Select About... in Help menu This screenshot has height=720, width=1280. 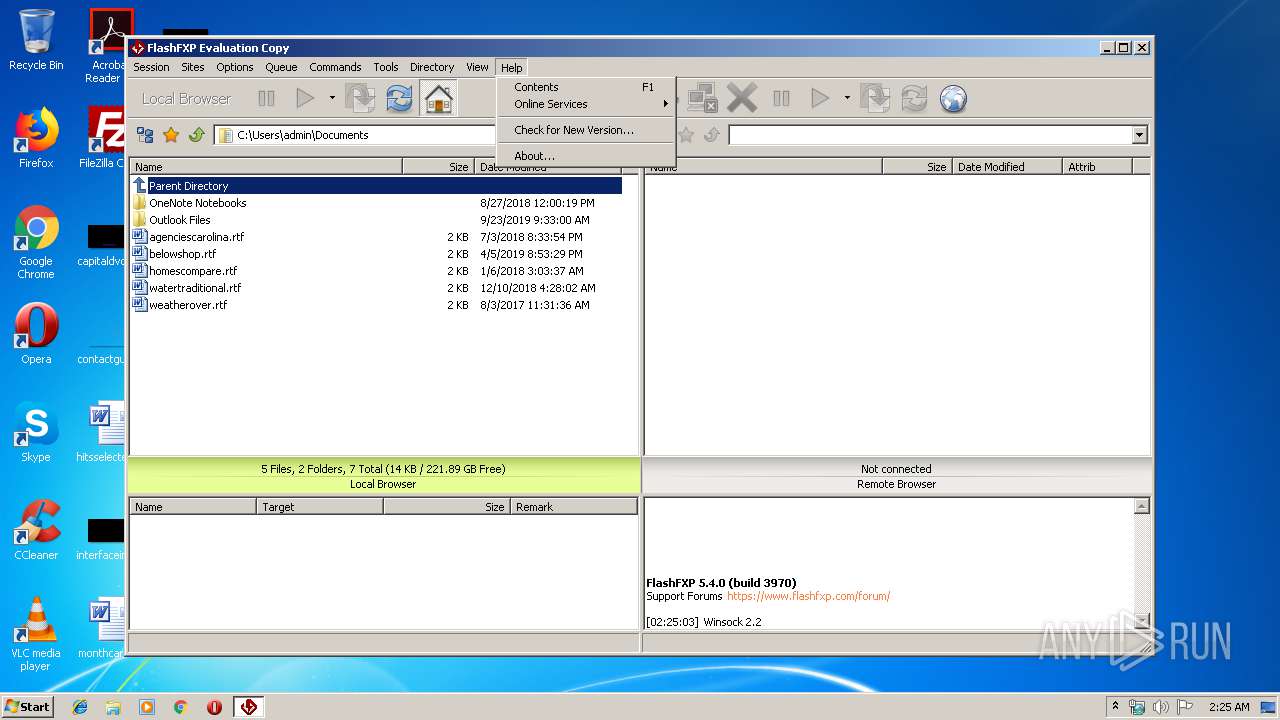[586, 156]
